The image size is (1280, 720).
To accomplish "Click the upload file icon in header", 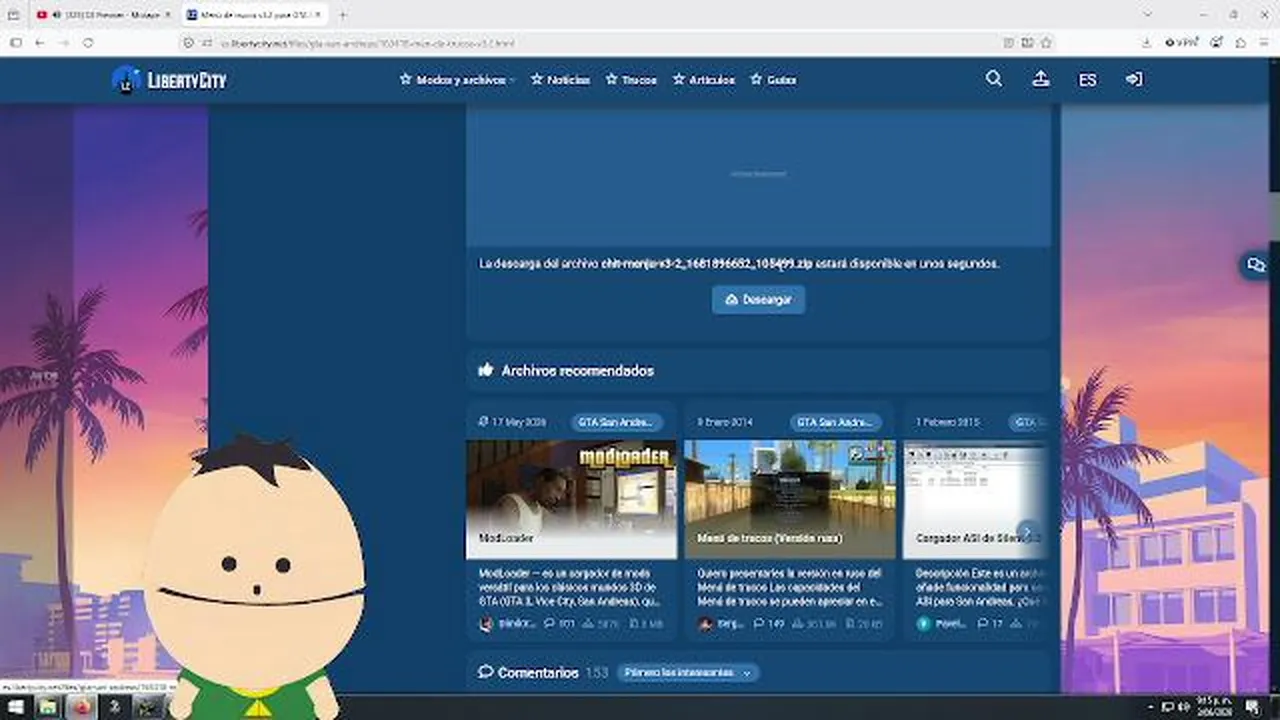I will click(1041, 79).
